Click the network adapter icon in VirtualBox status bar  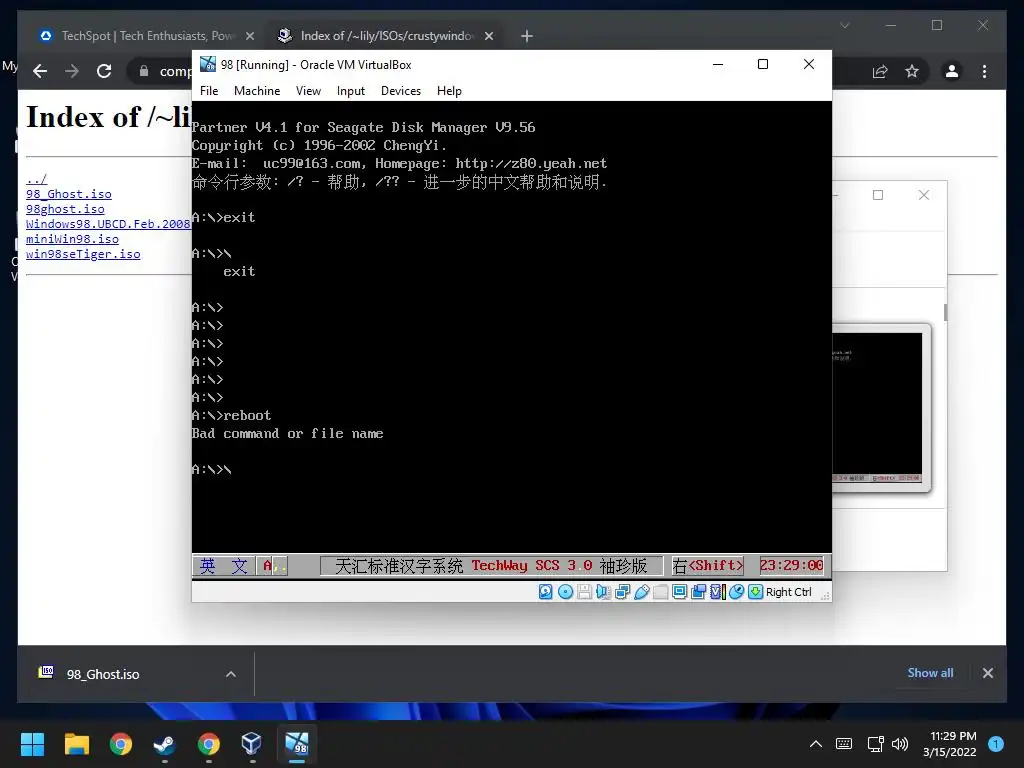click(x=622, y=592)
